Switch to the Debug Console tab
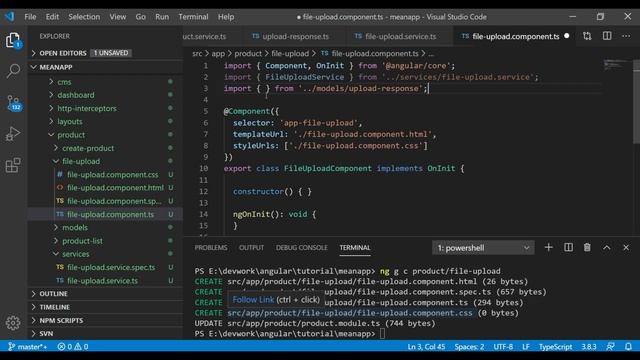 click(302, 247)
